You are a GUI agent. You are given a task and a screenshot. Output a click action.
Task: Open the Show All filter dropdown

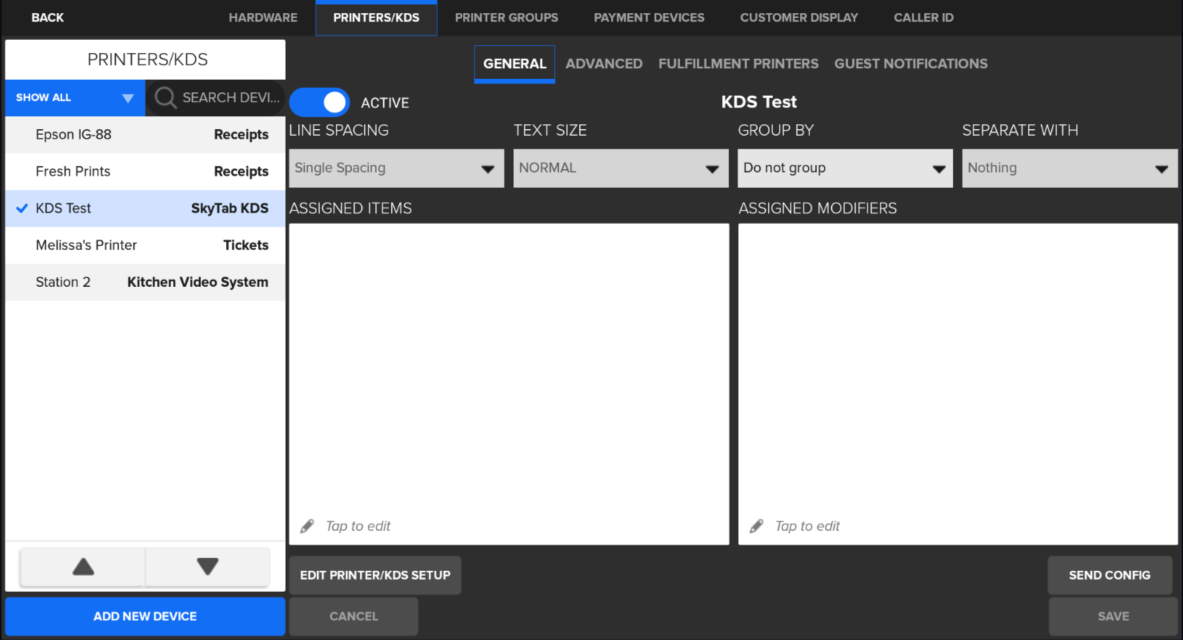click(x=75, y=98)
